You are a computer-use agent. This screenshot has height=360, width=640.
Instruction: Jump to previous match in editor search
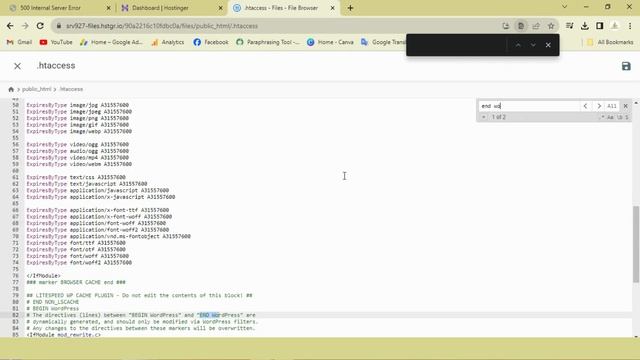585,106
